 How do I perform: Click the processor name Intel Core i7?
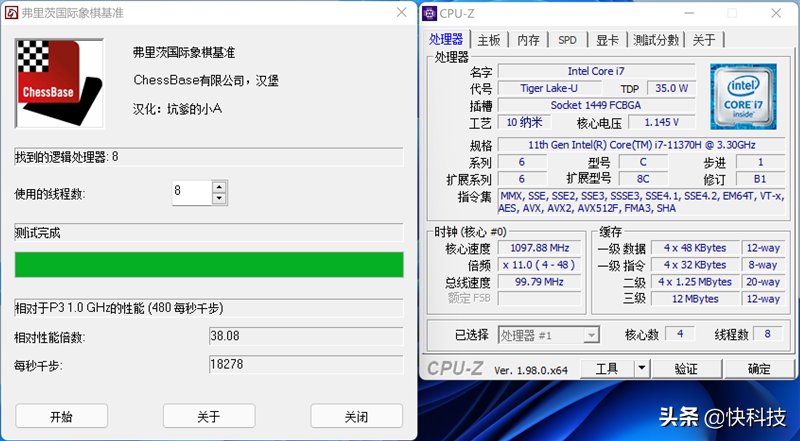(596, 71)
